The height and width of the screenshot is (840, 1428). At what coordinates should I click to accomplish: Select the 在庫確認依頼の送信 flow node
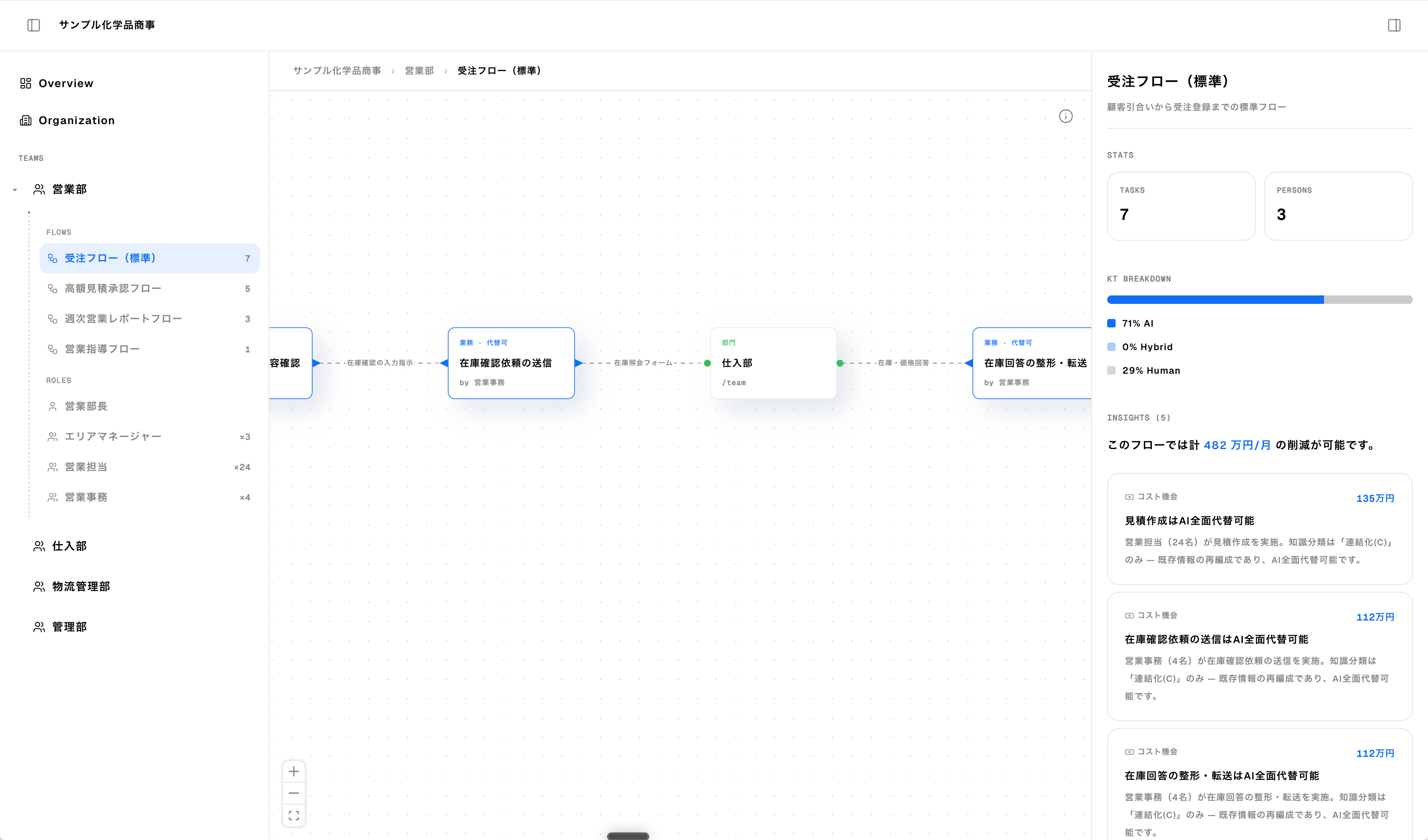pos(511,363)
